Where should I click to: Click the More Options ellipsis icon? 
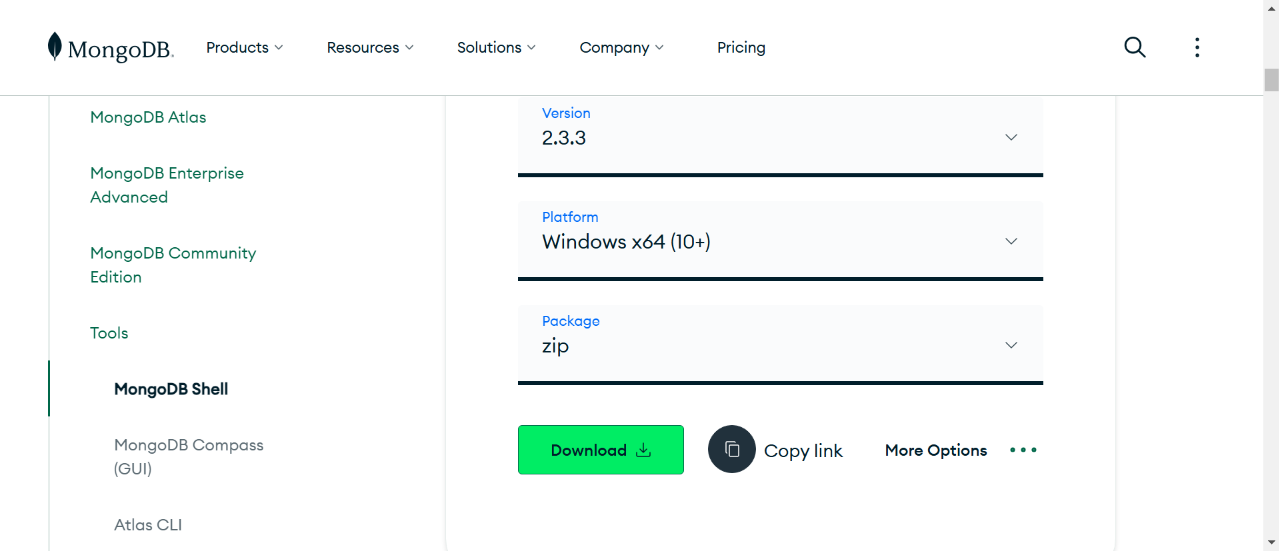click(x=1023, y=450)
